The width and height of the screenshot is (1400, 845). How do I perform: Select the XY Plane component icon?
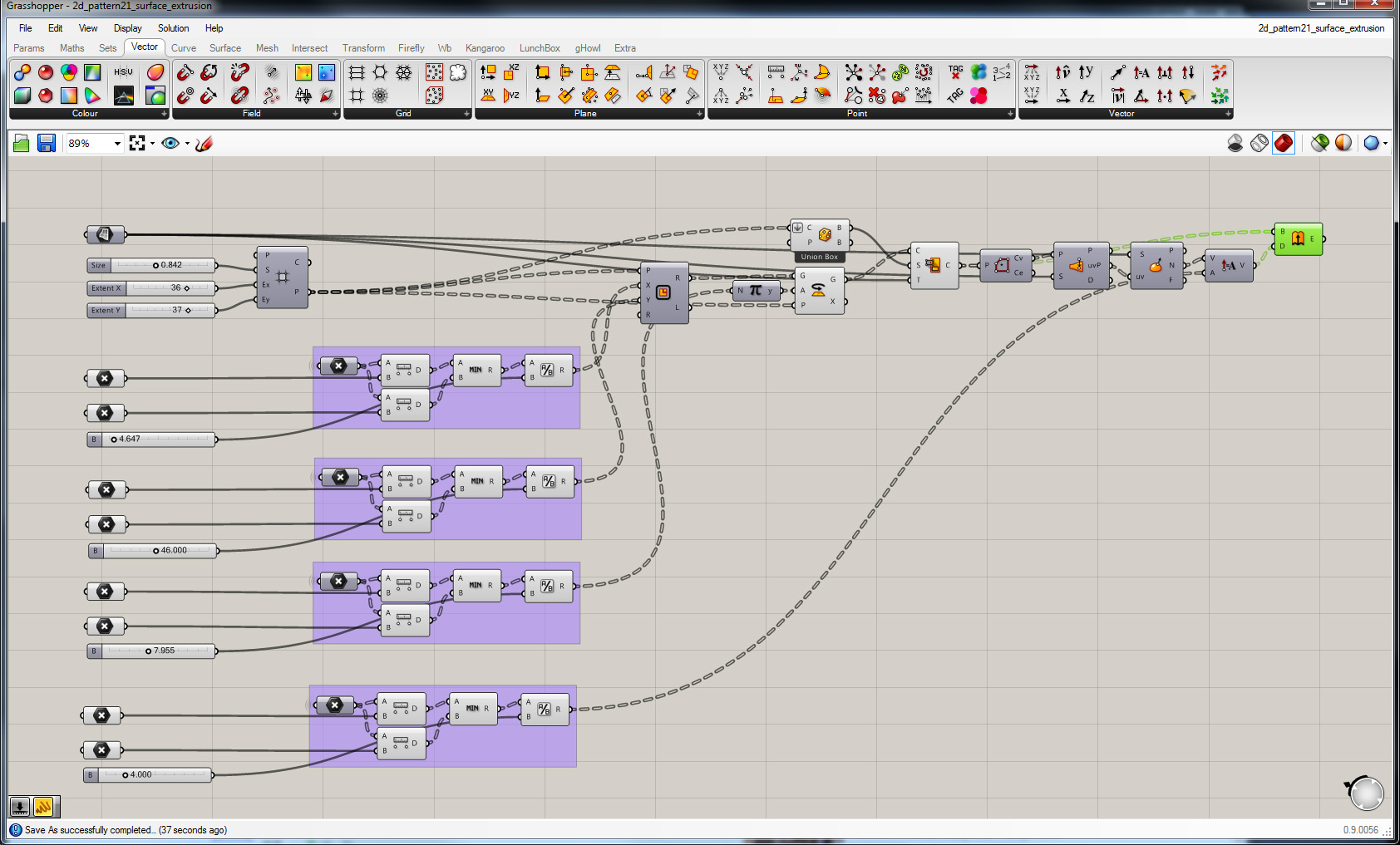pos(488,96)
